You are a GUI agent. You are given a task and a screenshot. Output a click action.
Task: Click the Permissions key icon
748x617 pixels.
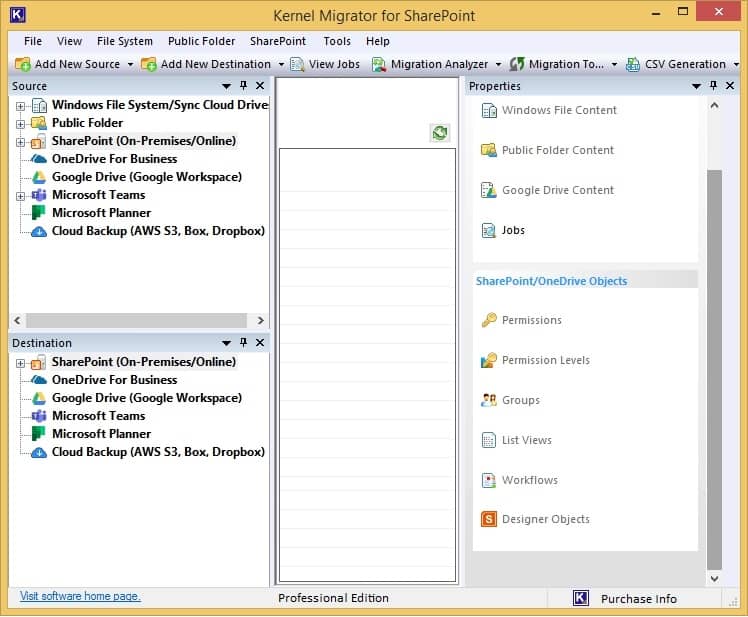tap(488, 320)
